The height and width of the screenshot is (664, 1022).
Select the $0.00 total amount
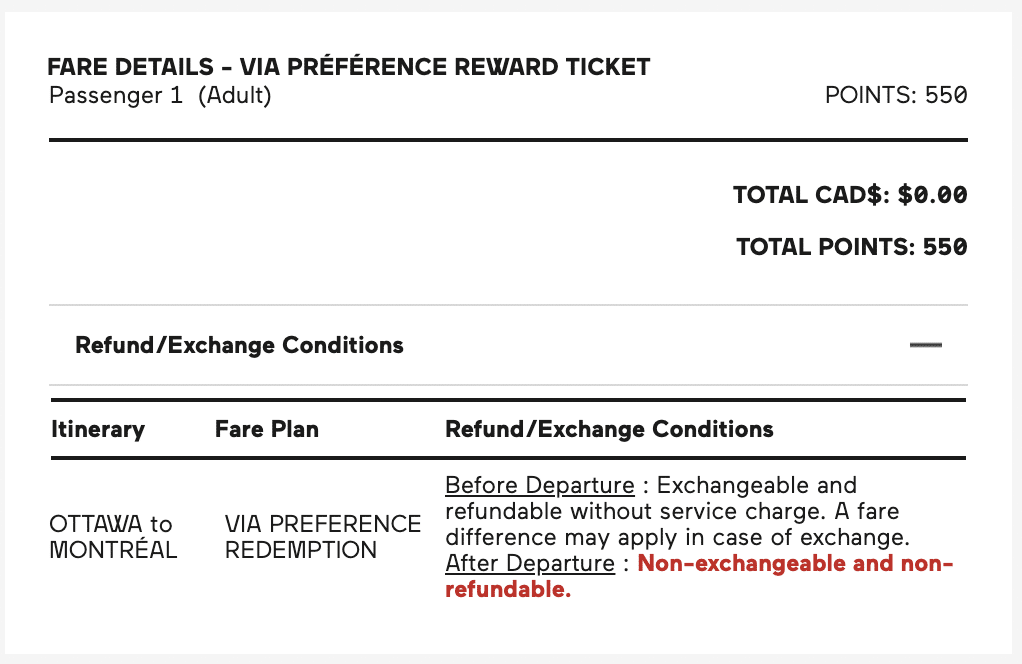click(x=932, y=195)
